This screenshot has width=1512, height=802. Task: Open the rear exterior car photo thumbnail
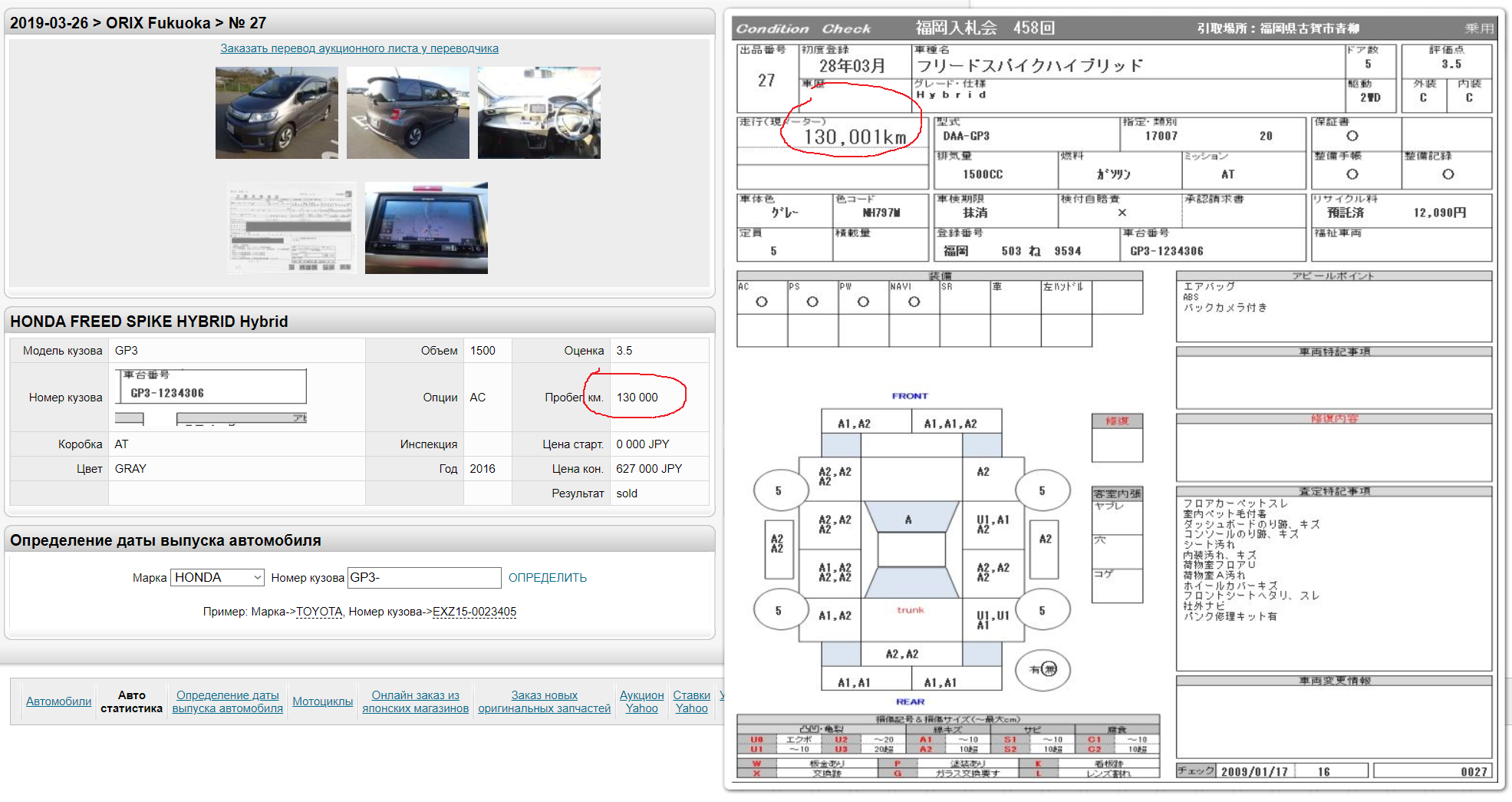(408, 113)
